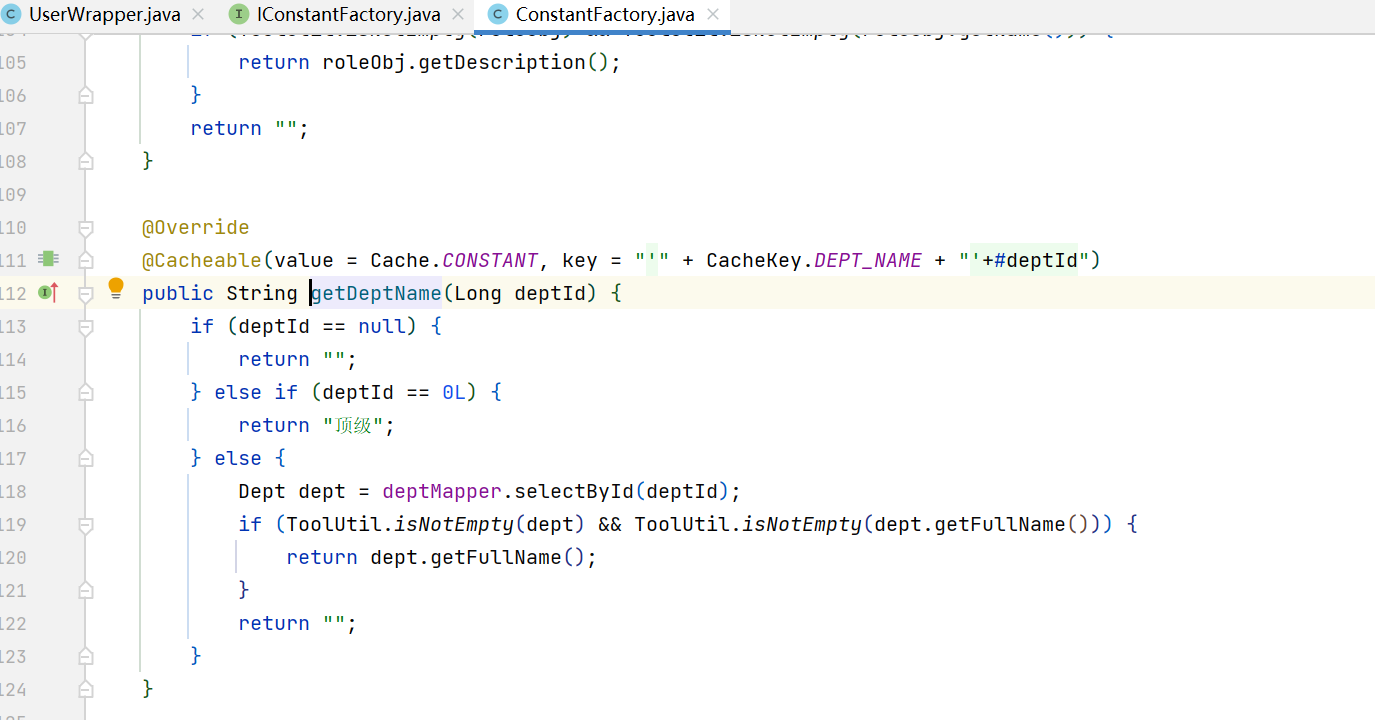The height and width of the screenshot is (720, 1375).
Task: Toggle the fold marker at line 121
Action: pos(85,590)
